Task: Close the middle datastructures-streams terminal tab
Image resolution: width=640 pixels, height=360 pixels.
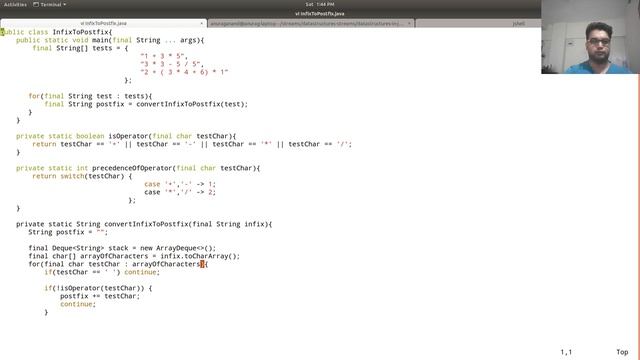Action: (x=409, y=24)
